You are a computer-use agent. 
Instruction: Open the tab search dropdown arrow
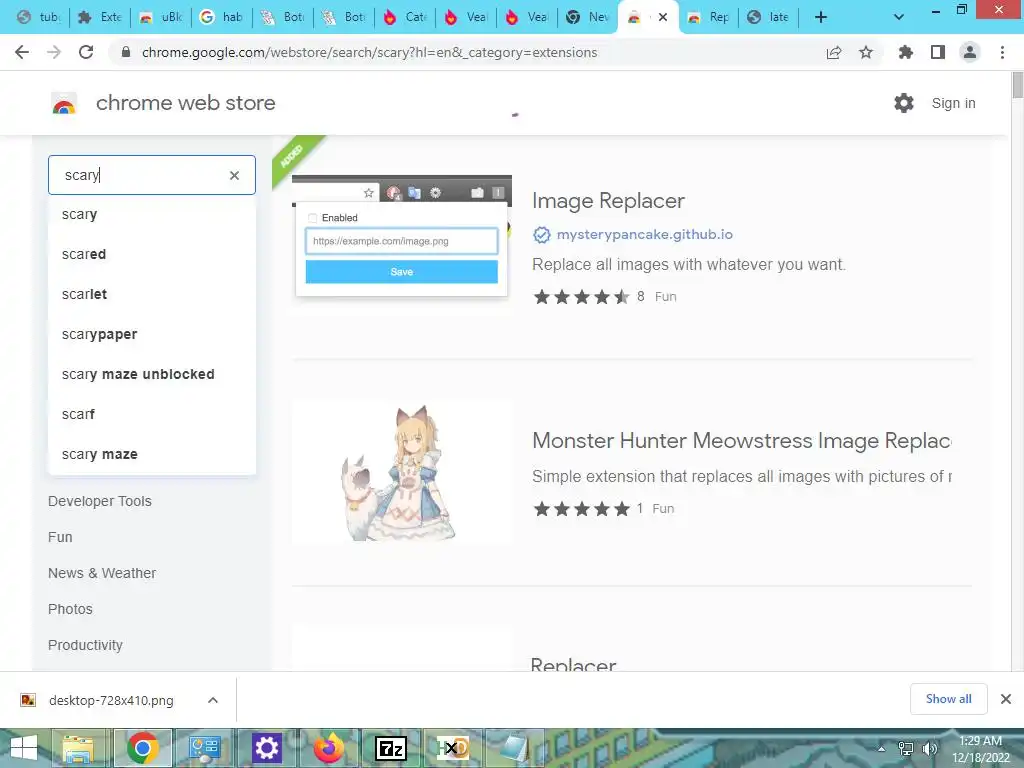tap(899, 17)
